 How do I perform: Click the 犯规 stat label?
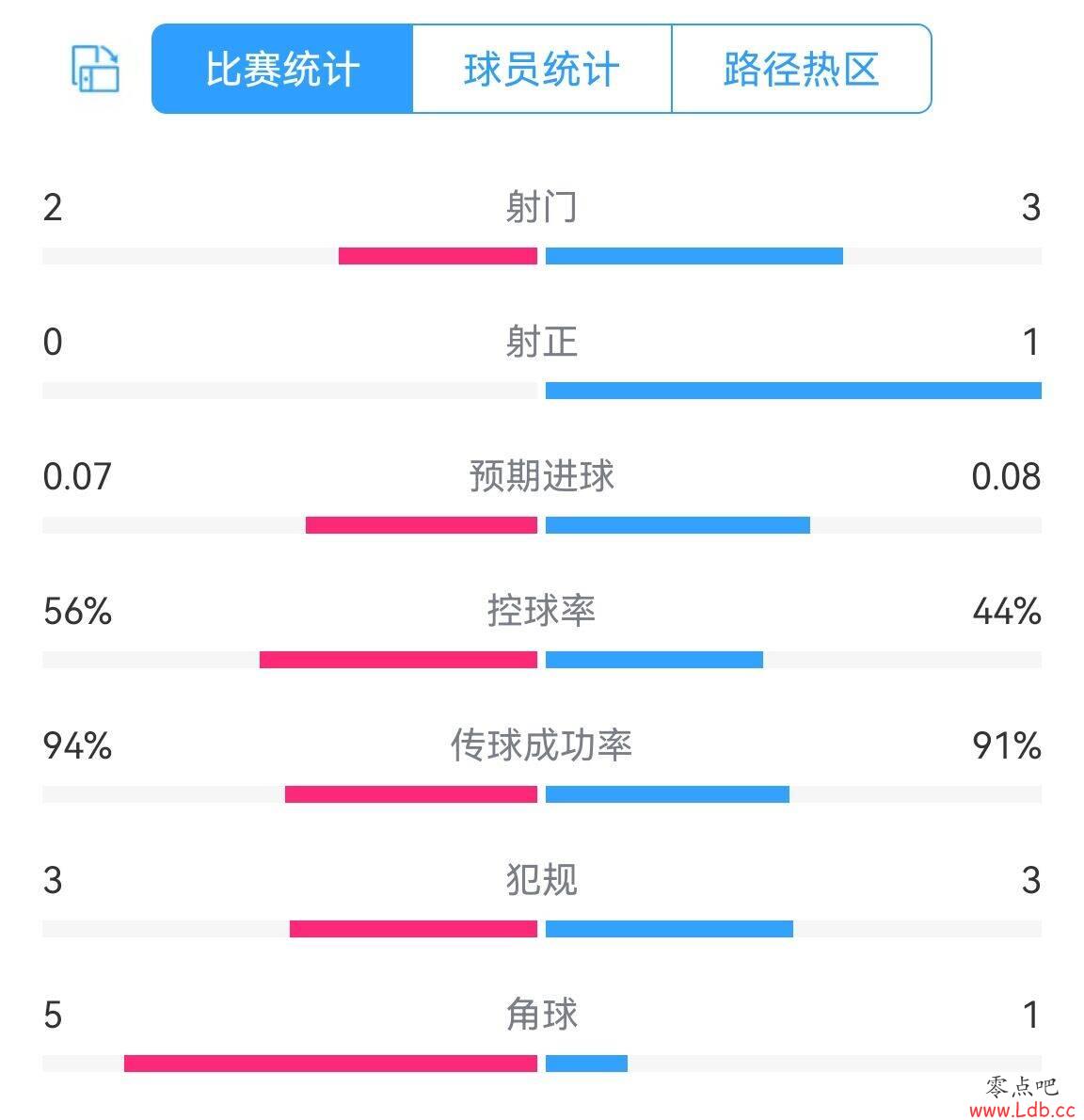(x=541, y=879)
